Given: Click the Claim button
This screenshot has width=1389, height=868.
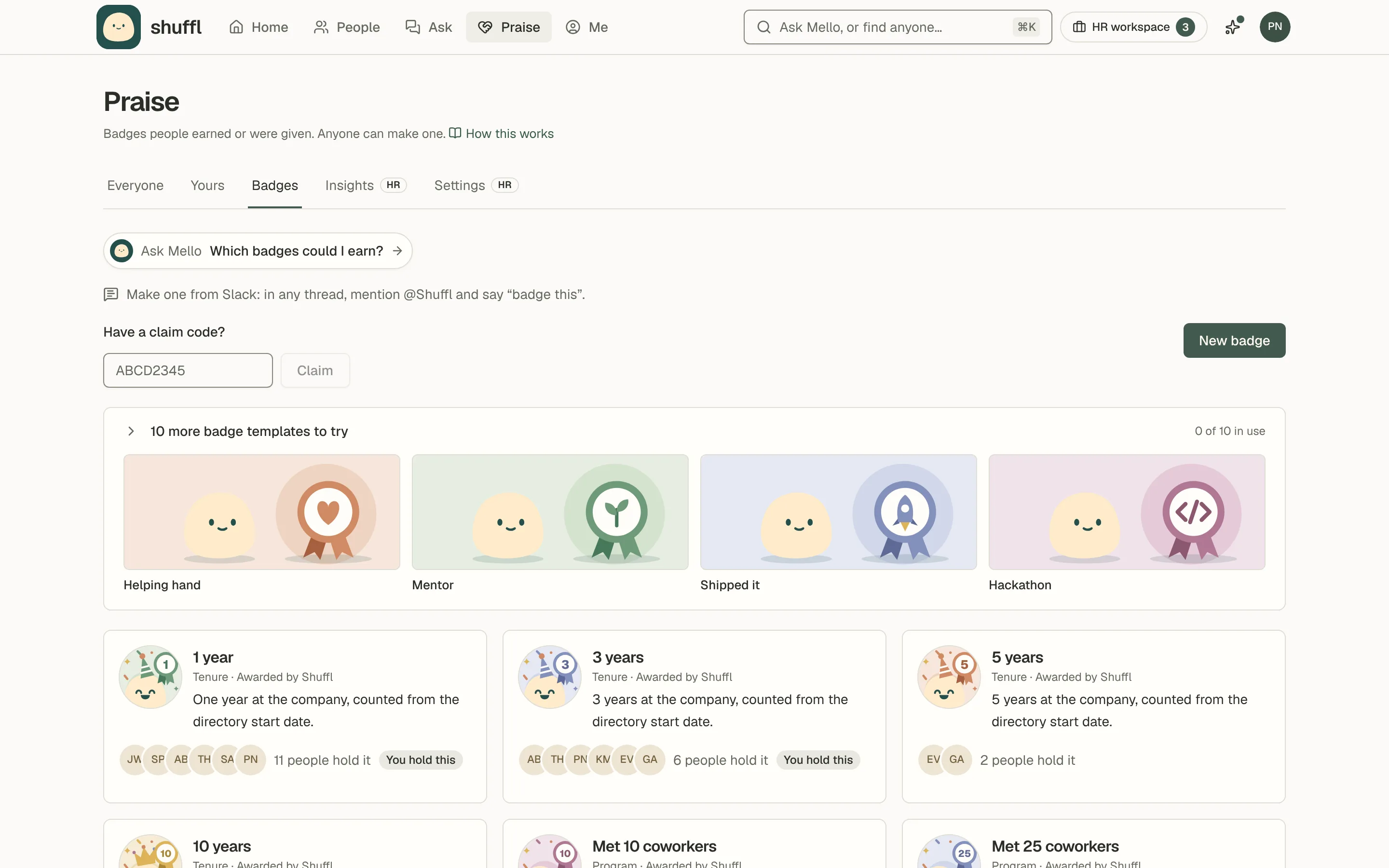Looking at the screenshot, I should click(x=315, y=370).
